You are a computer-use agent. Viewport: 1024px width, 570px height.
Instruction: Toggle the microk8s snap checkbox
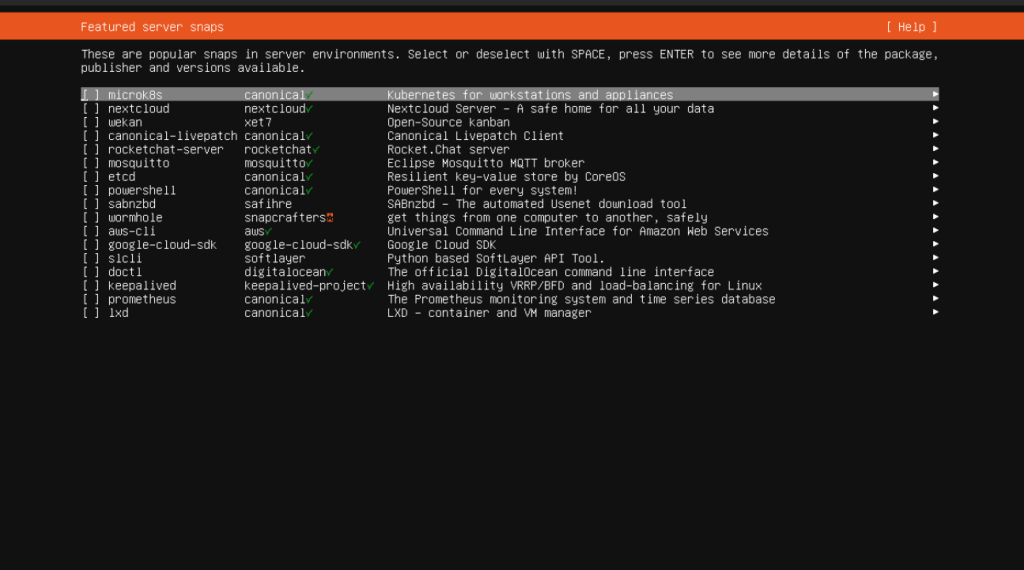click(91, 95)
